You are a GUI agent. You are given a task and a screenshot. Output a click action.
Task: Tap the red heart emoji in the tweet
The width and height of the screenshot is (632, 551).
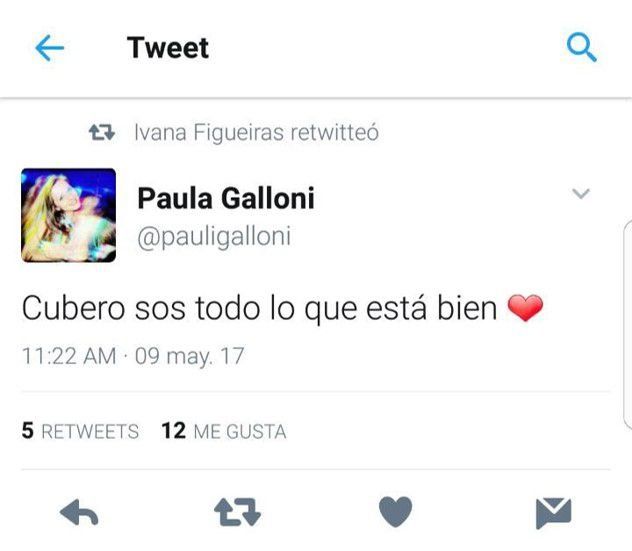525,308
